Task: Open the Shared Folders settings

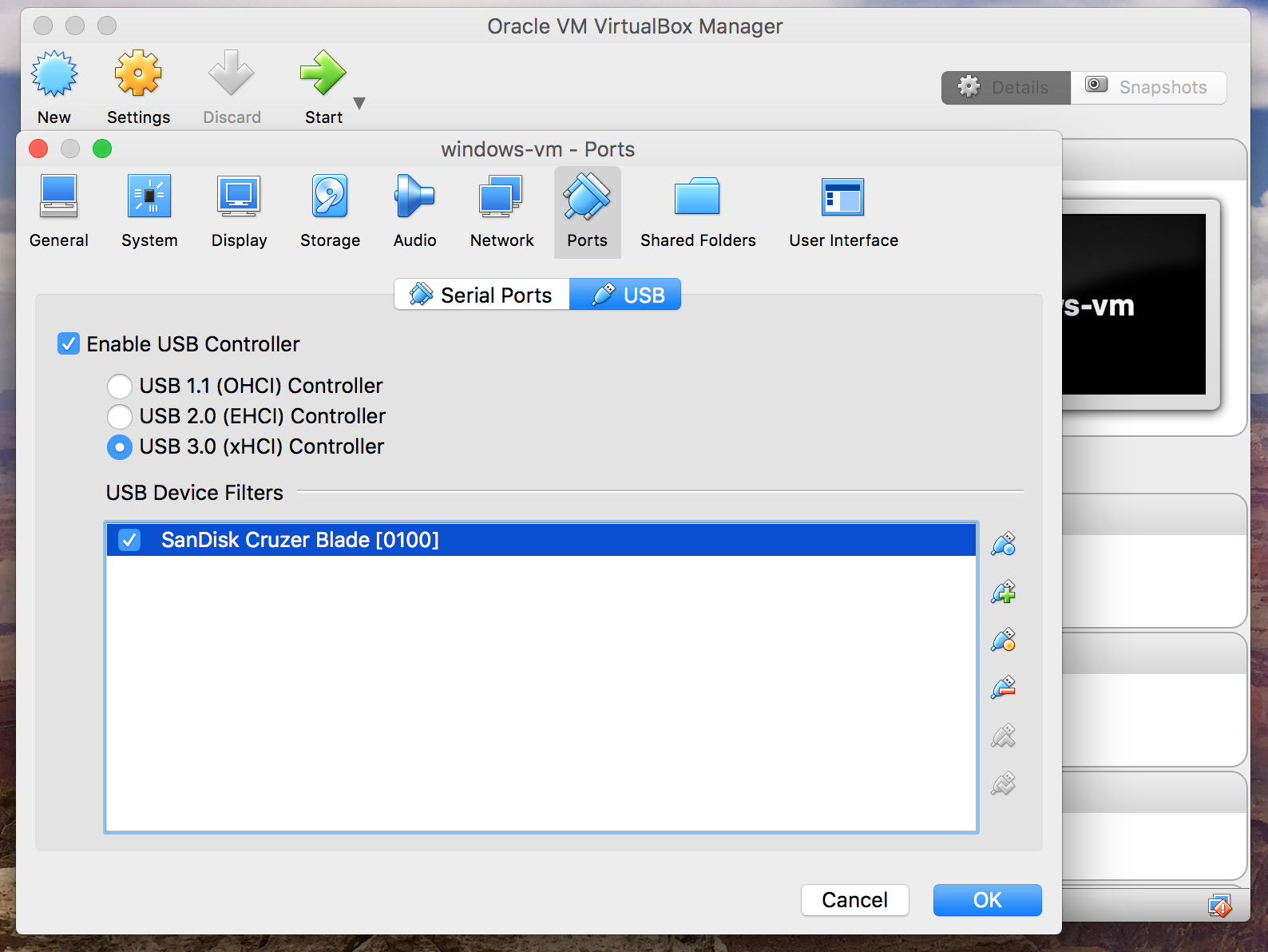Action: point(697,211)
